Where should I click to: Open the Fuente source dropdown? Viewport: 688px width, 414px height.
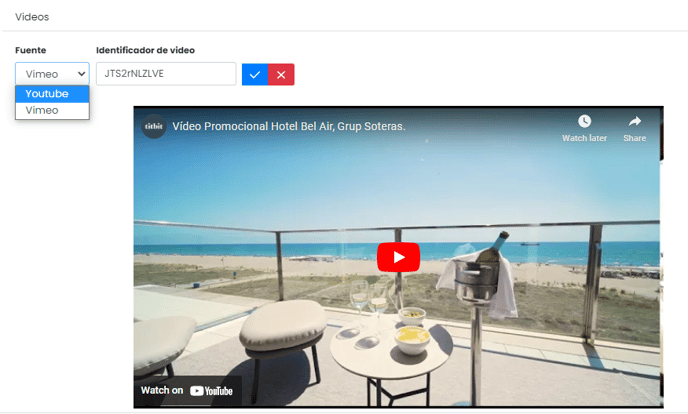click(x=52, y=74)
